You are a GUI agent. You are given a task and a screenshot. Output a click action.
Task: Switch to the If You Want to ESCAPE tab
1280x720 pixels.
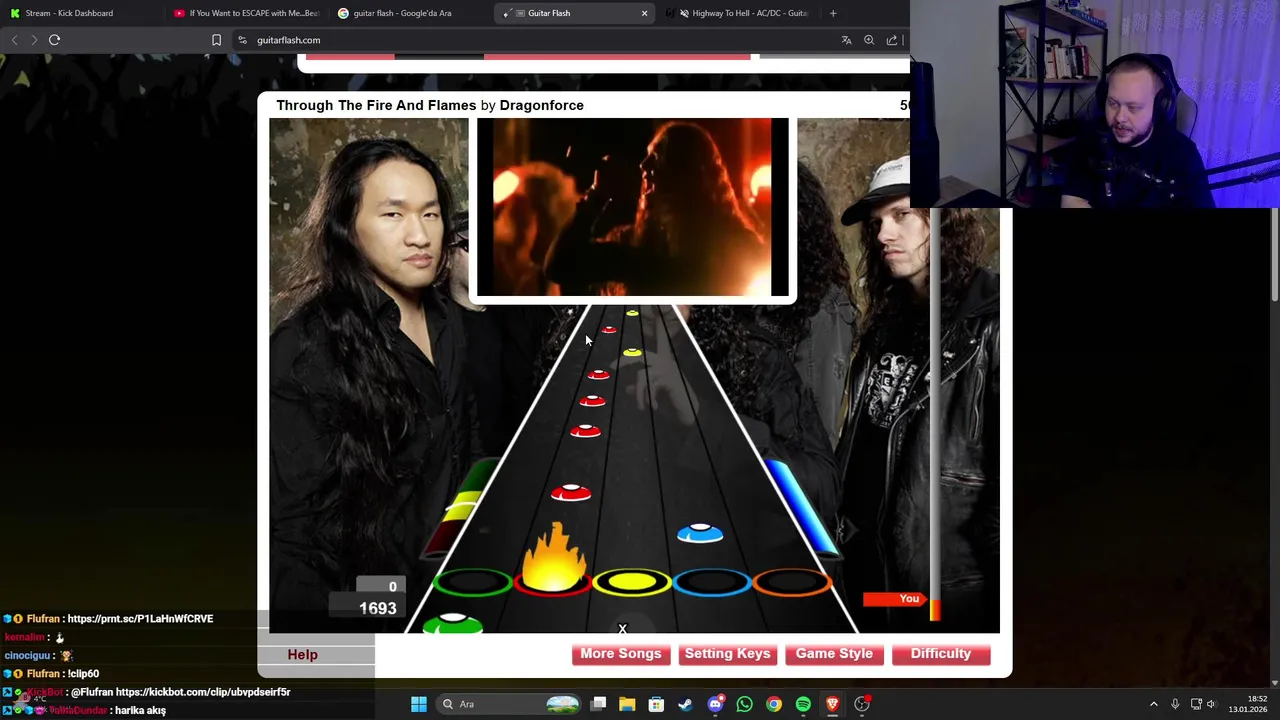tap(245, 13)
